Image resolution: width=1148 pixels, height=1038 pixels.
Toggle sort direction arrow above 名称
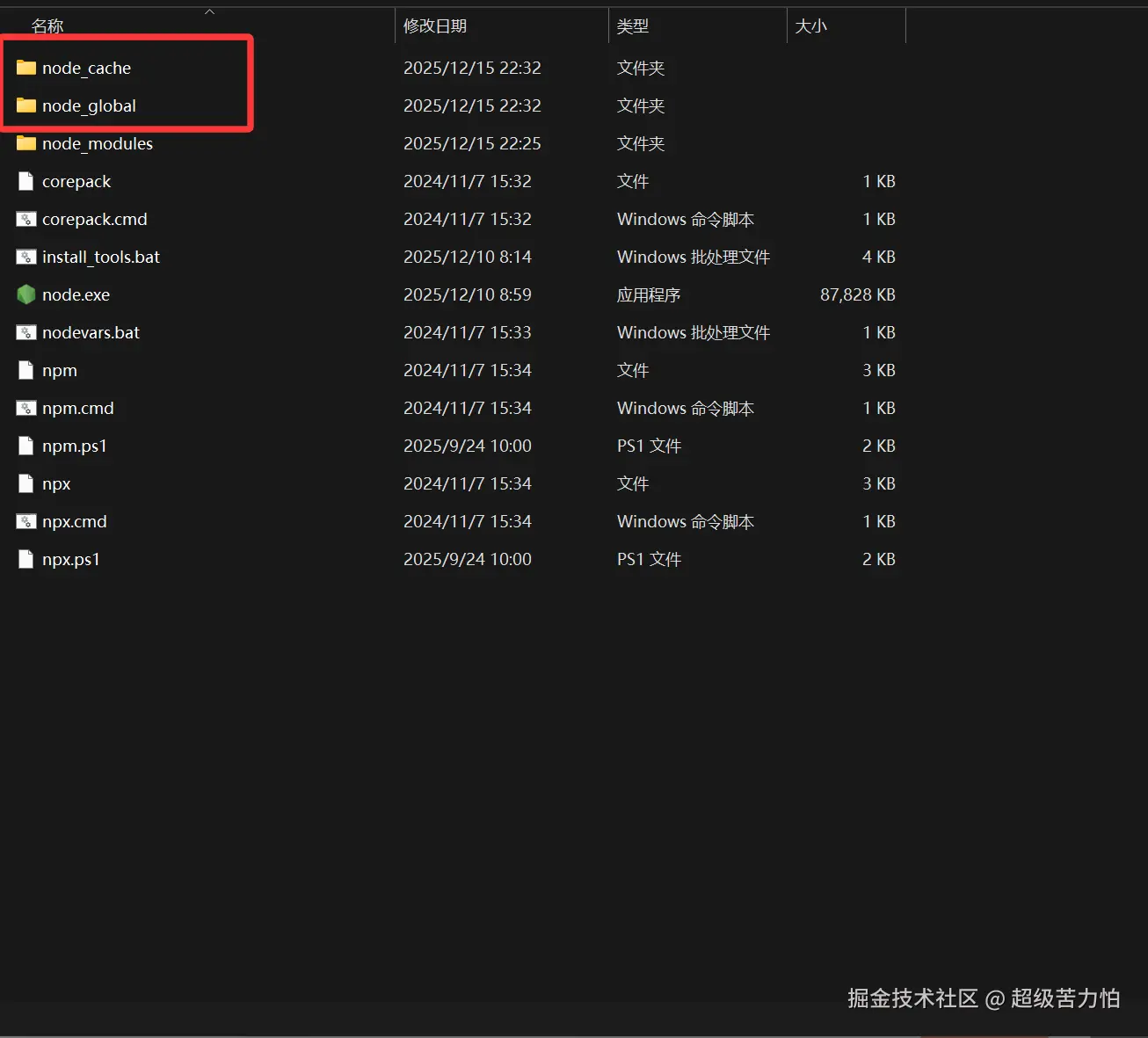point(209,11)
